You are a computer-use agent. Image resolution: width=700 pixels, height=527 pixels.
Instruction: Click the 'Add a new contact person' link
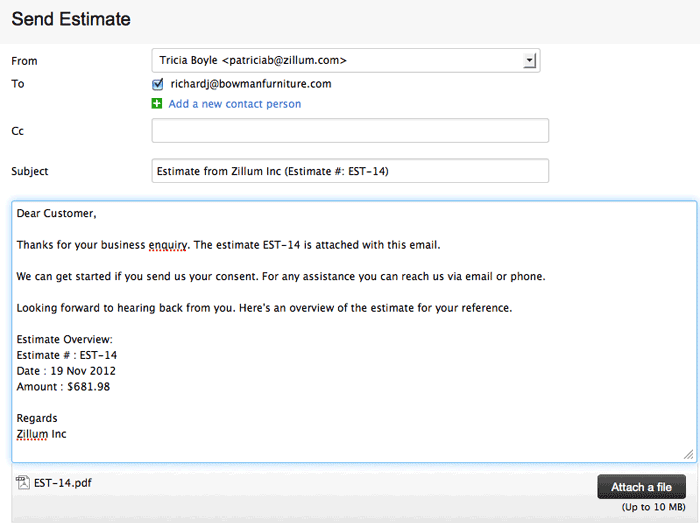pyautogui.click(x=234, y=104)
